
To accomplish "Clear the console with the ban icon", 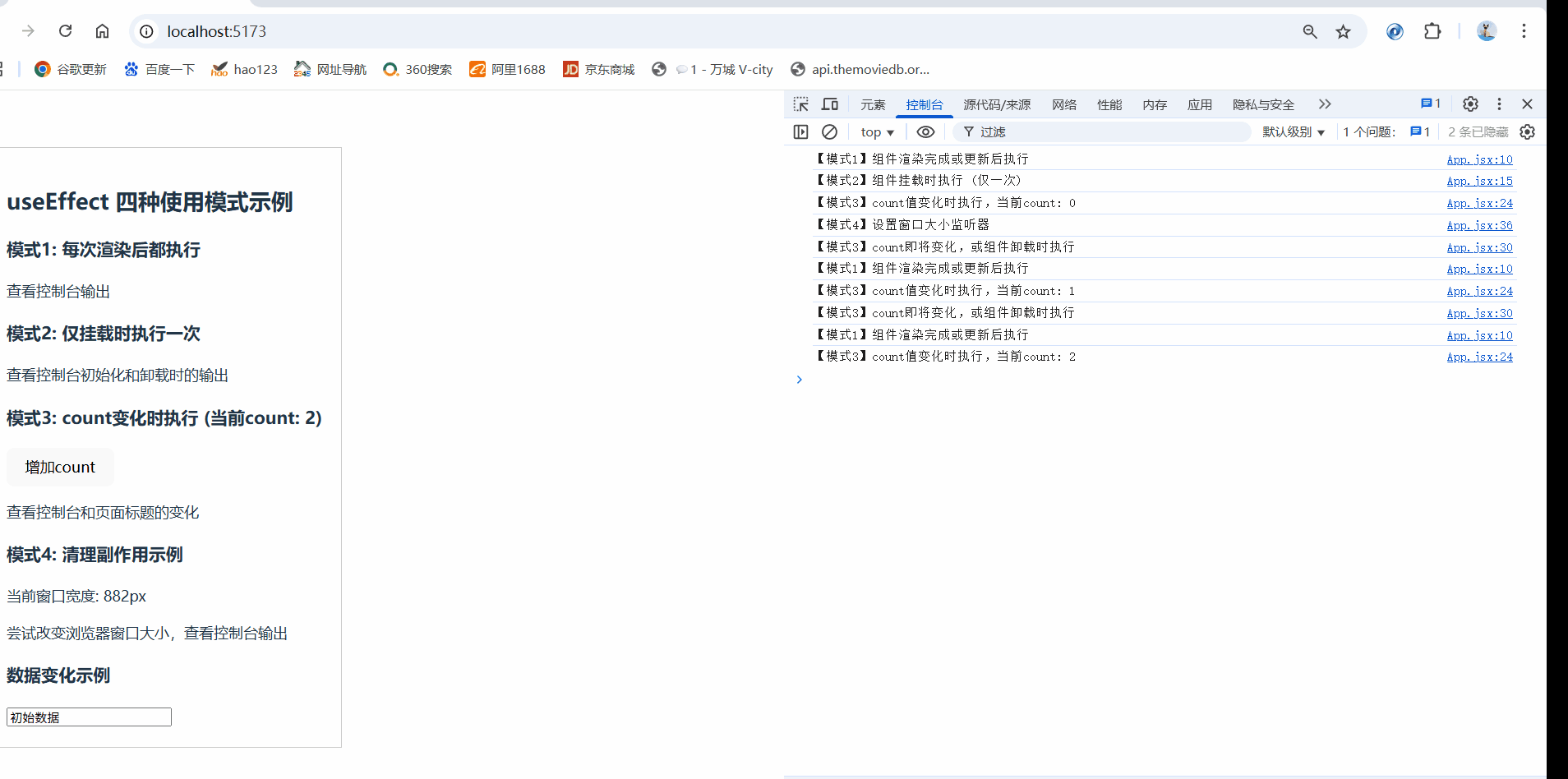I will click(829, 131).
